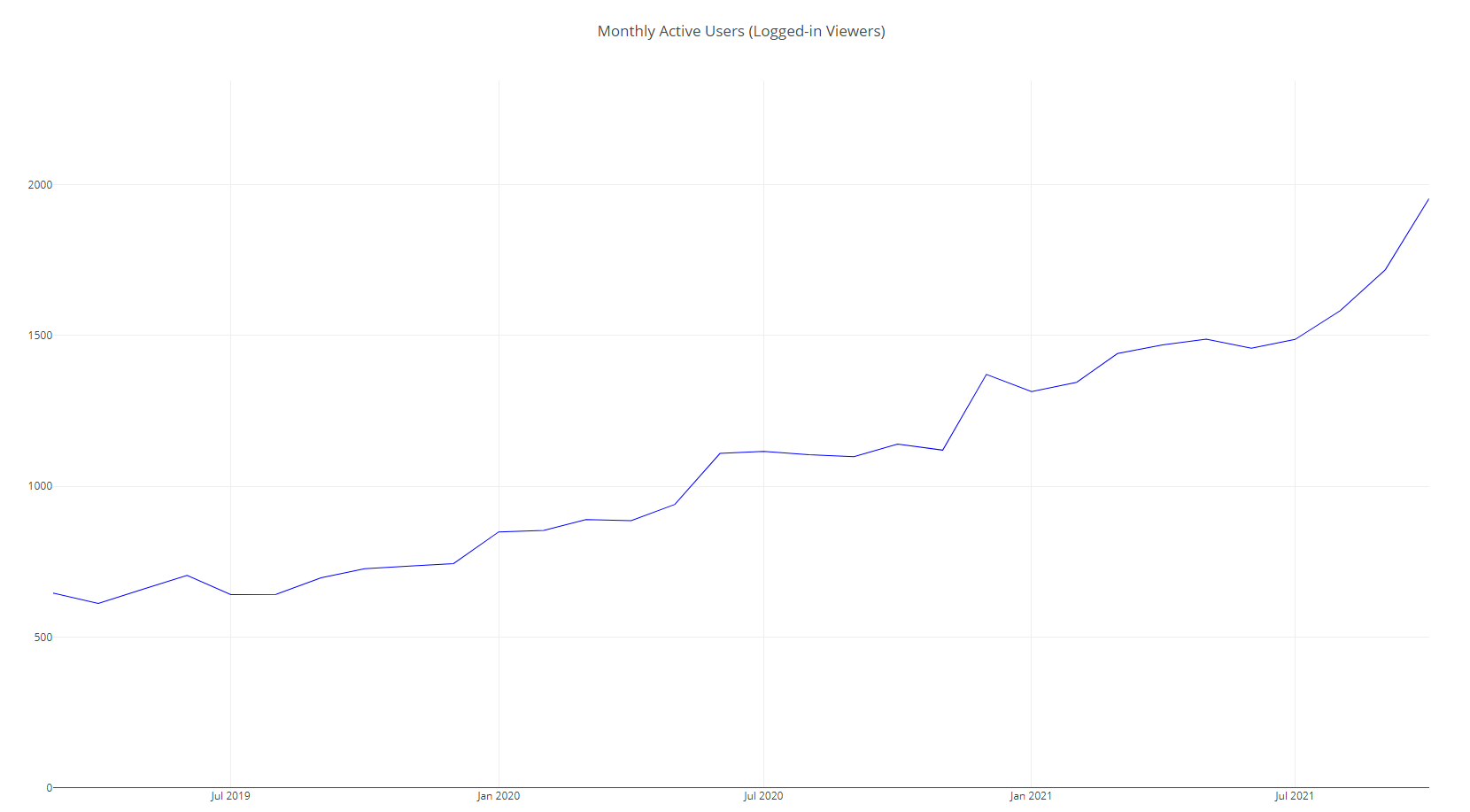Click the Jul 2021 x-axis label
The image size is (1470, 812).
coord(1295,796)
